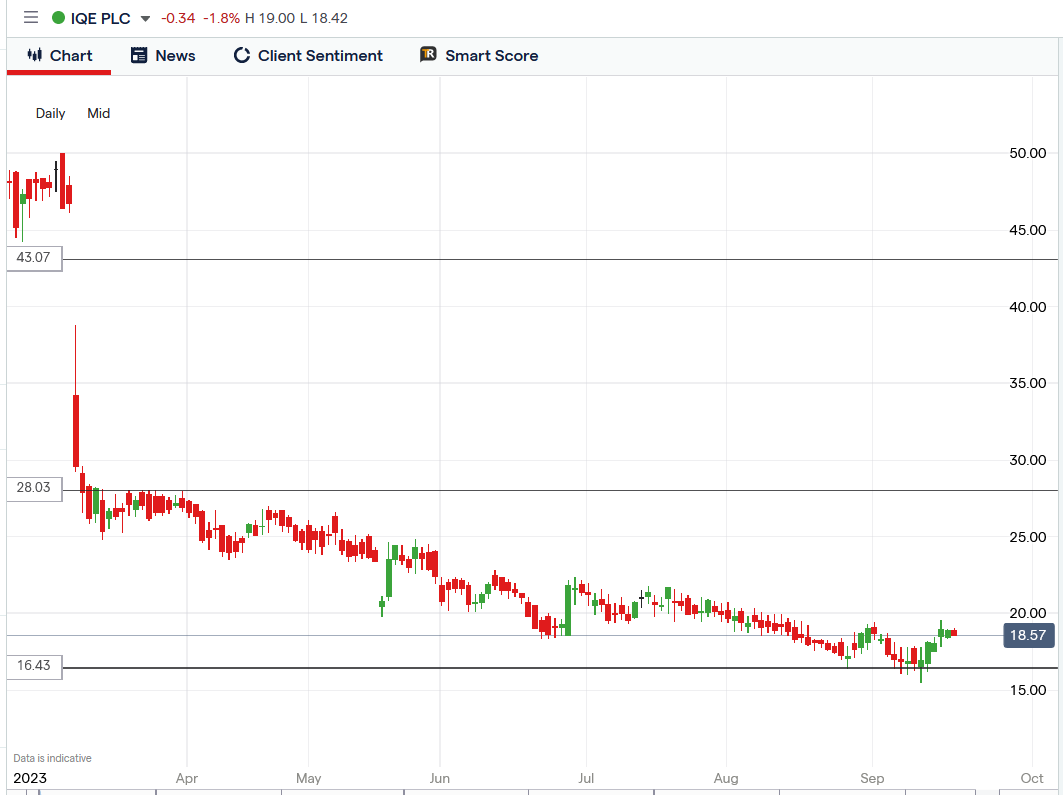Open the Smart Score tab
The height and width of the screenshot is (795, 1063).
click(x=479, y=56)
